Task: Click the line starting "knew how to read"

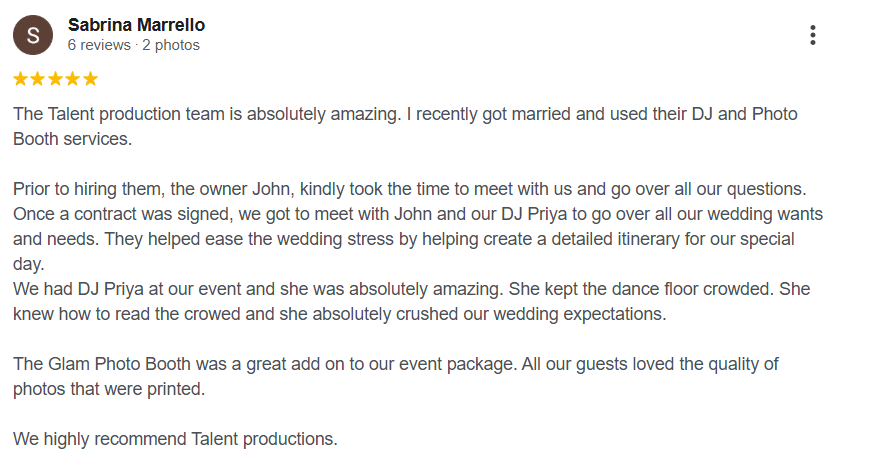Action: tap(340, 314)
